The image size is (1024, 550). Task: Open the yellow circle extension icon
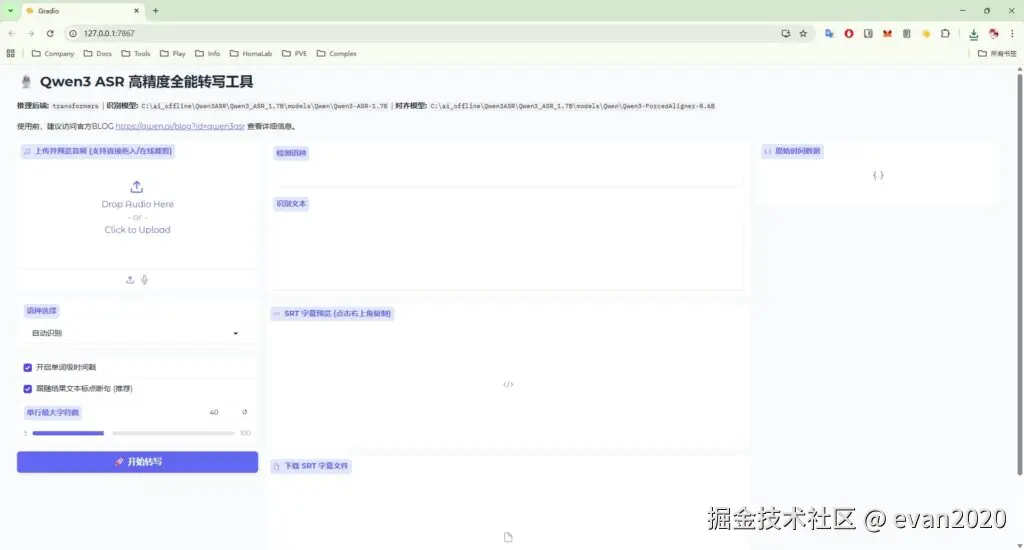pyautogui.click(x=926, y=33)
